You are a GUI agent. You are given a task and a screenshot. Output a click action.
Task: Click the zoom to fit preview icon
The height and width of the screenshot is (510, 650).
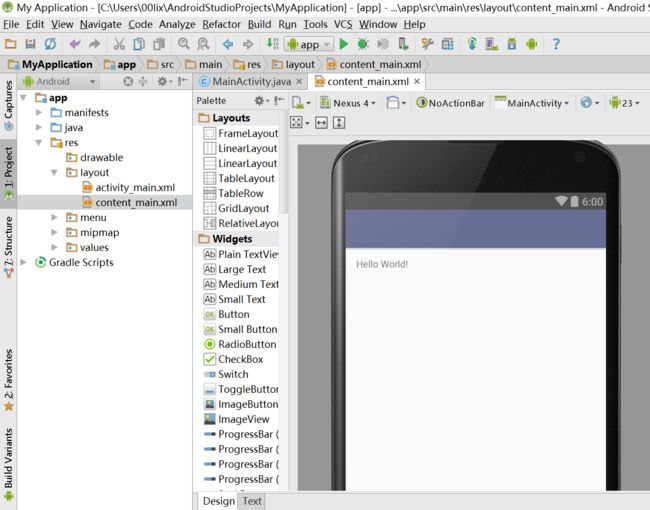click(x=296, y=122)
